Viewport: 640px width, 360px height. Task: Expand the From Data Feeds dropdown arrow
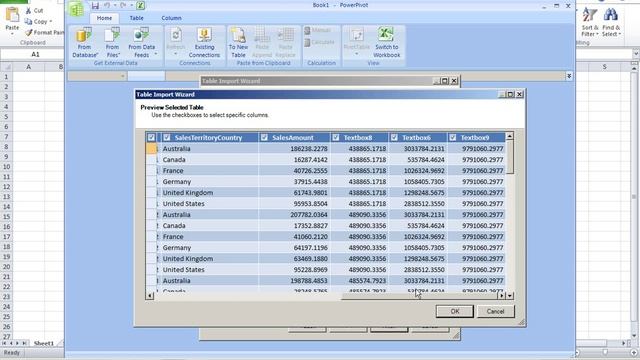coord(156,54)
